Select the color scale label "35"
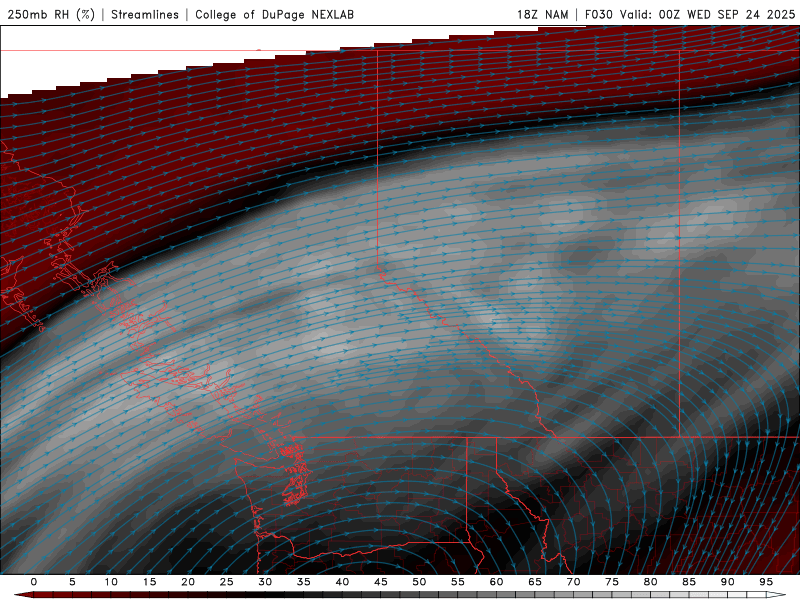800x600 pixels. coord(304,582)
